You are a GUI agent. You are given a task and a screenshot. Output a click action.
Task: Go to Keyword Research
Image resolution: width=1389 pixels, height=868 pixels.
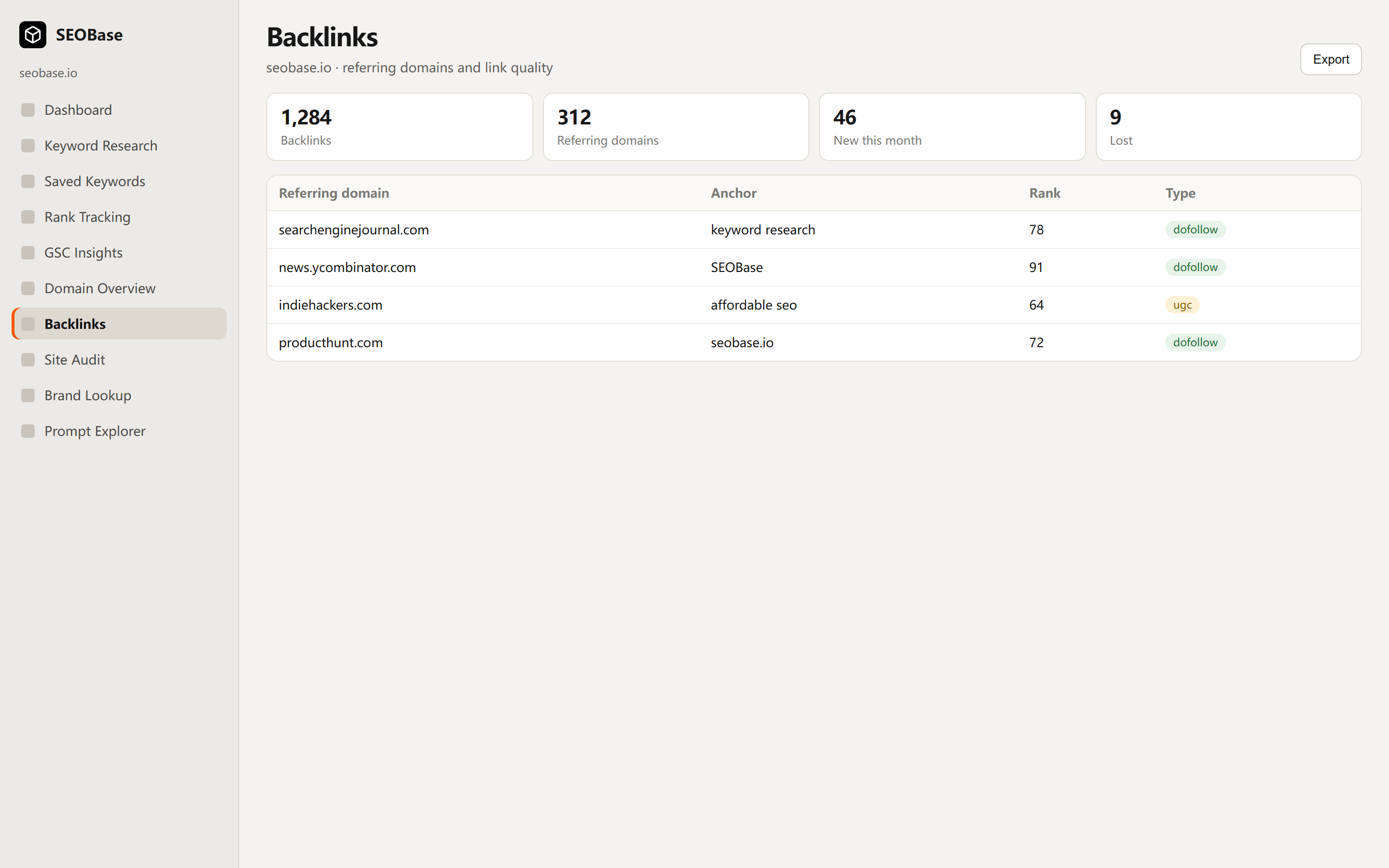pyautogui.click(x=120, y=145)
